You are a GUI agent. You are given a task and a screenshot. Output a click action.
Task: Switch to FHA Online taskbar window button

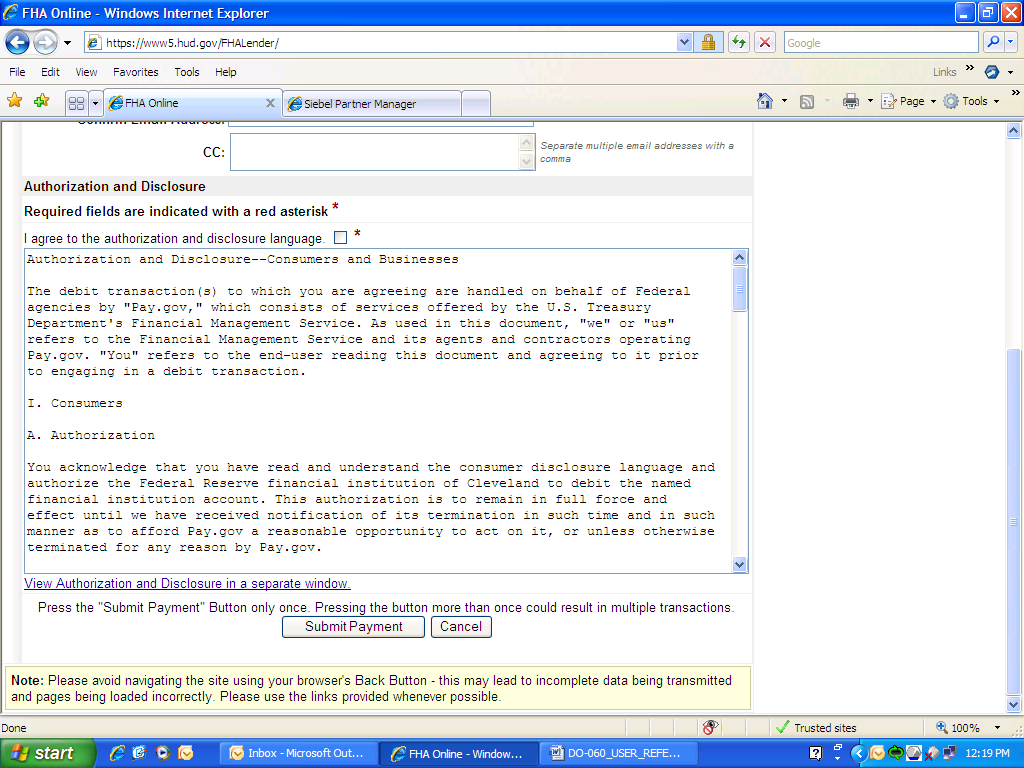pyautogui.click(x=460, y=754)
